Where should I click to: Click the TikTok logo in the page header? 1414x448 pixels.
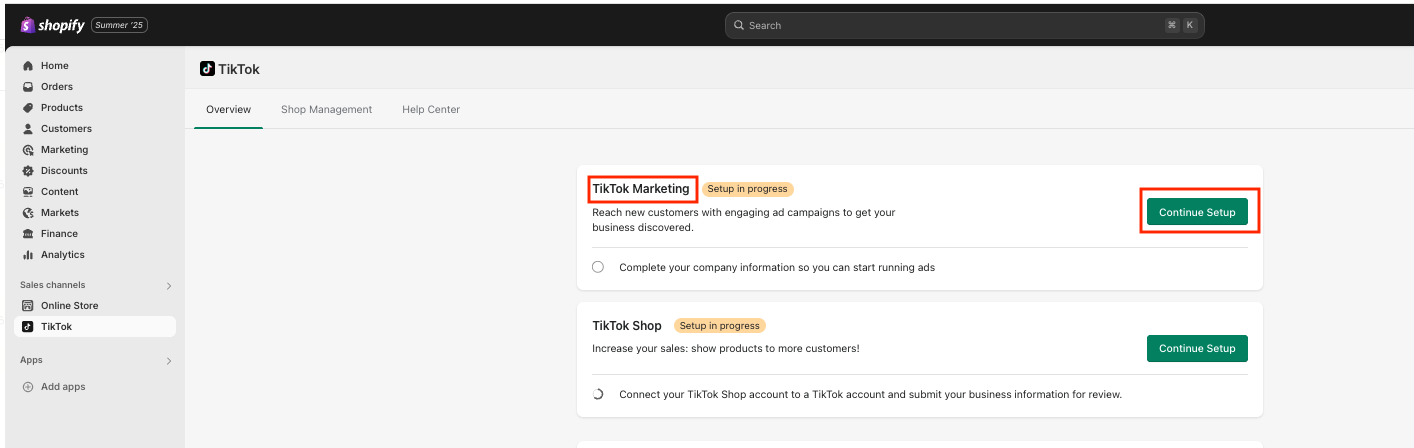[207, 69]
